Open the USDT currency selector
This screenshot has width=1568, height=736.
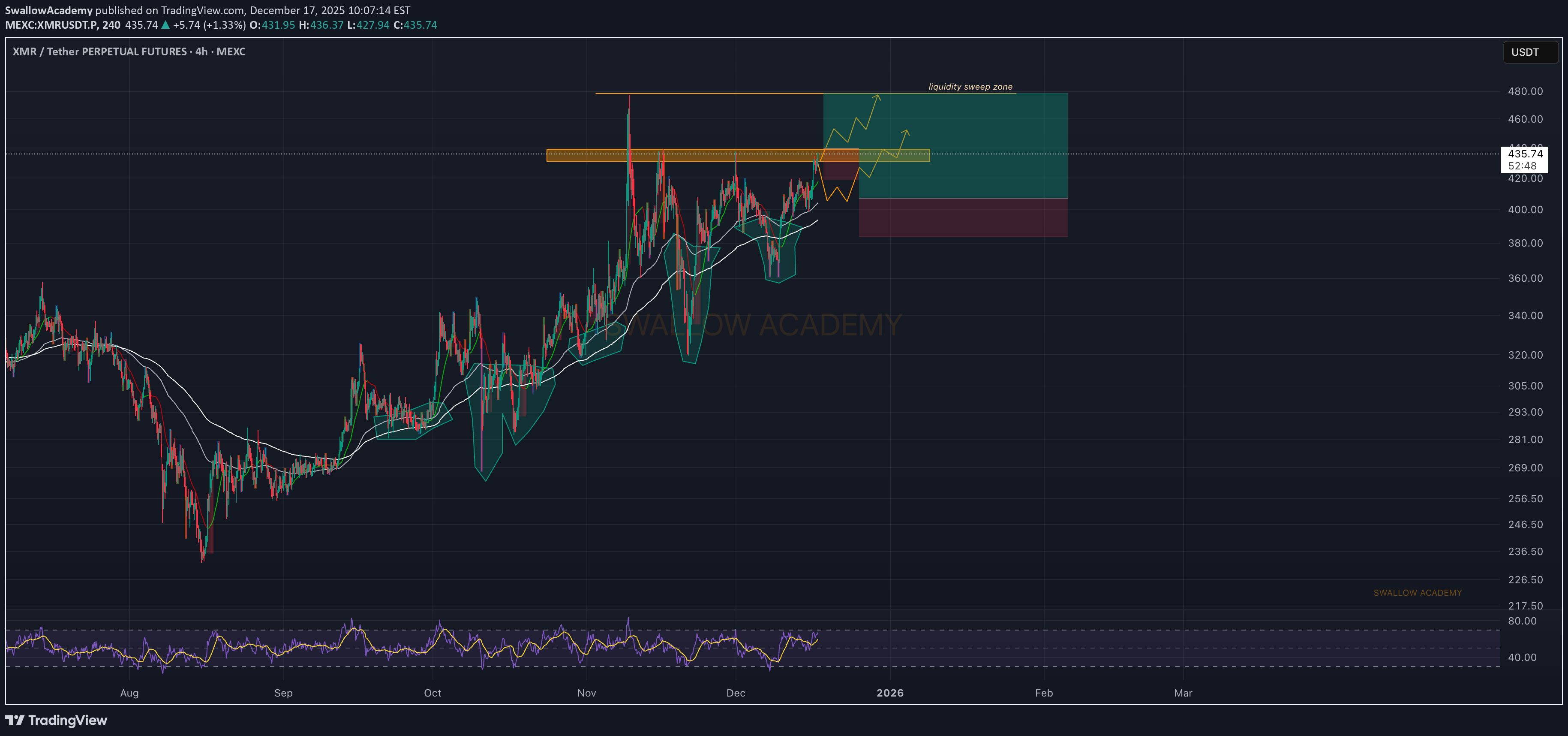pos(1530,52)
